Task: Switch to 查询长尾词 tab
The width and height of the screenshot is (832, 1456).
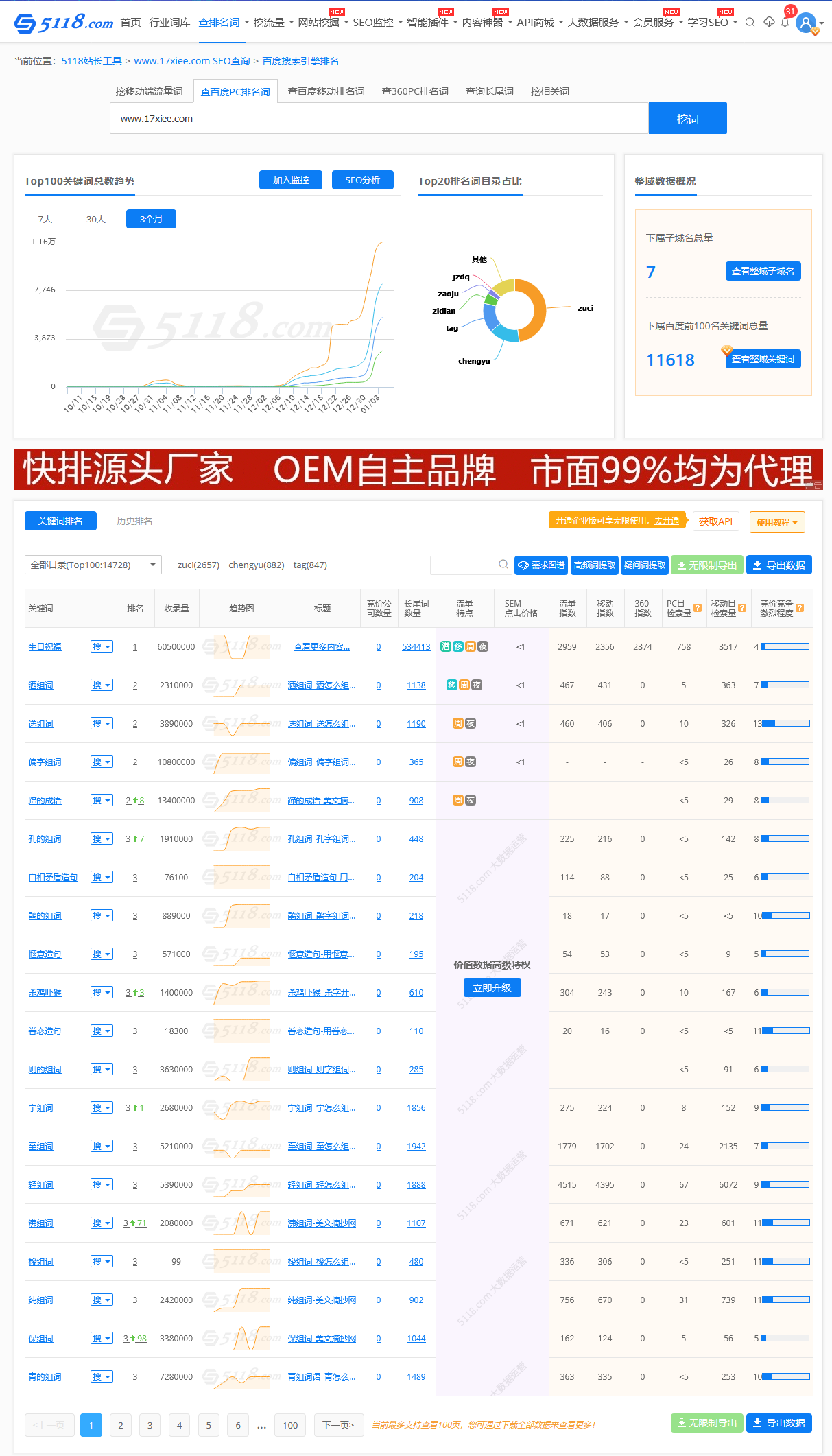Action: [490, 91]
